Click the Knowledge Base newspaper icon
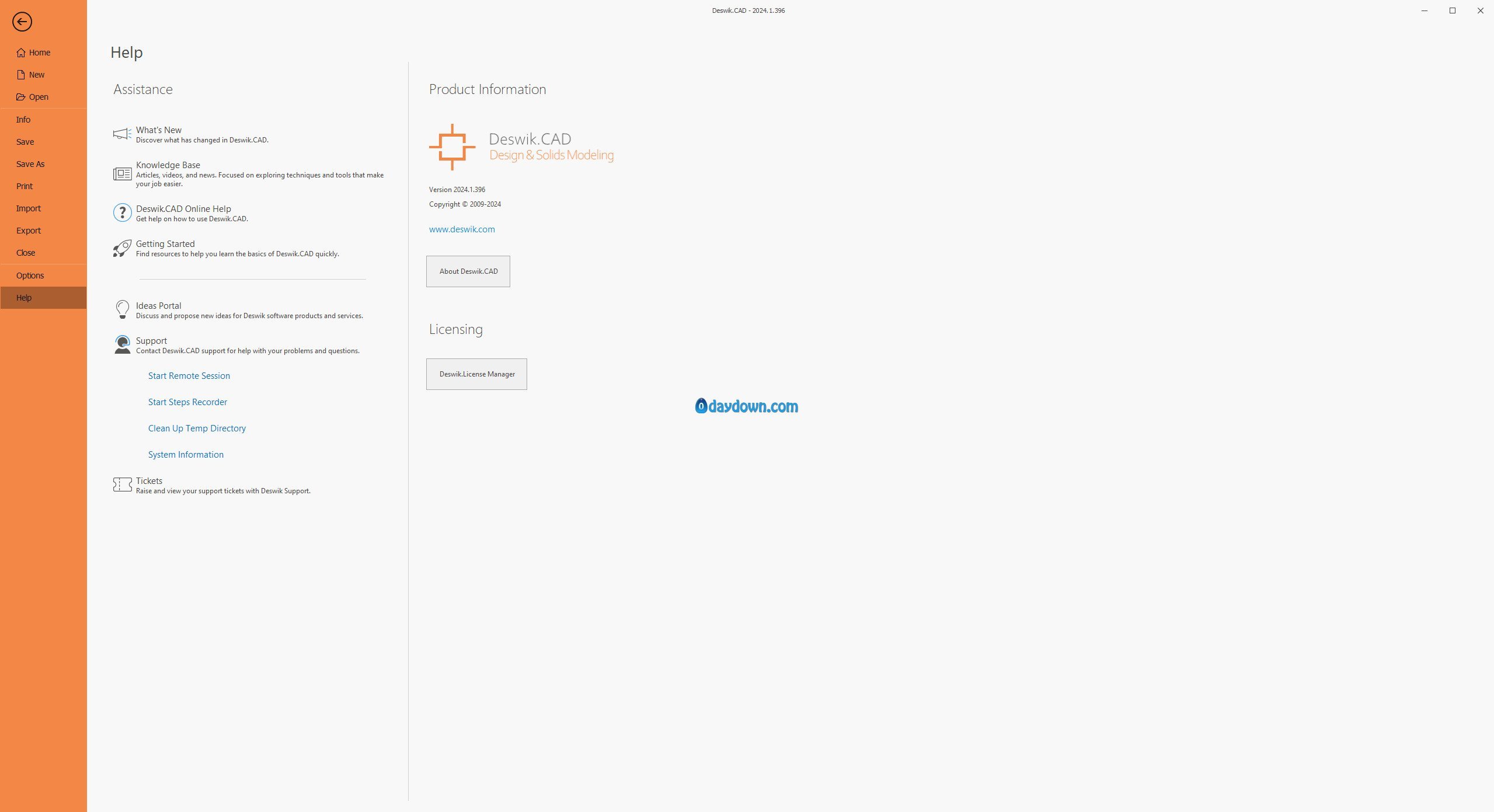This screenshot has width=1494, height=812. point(122,173)
